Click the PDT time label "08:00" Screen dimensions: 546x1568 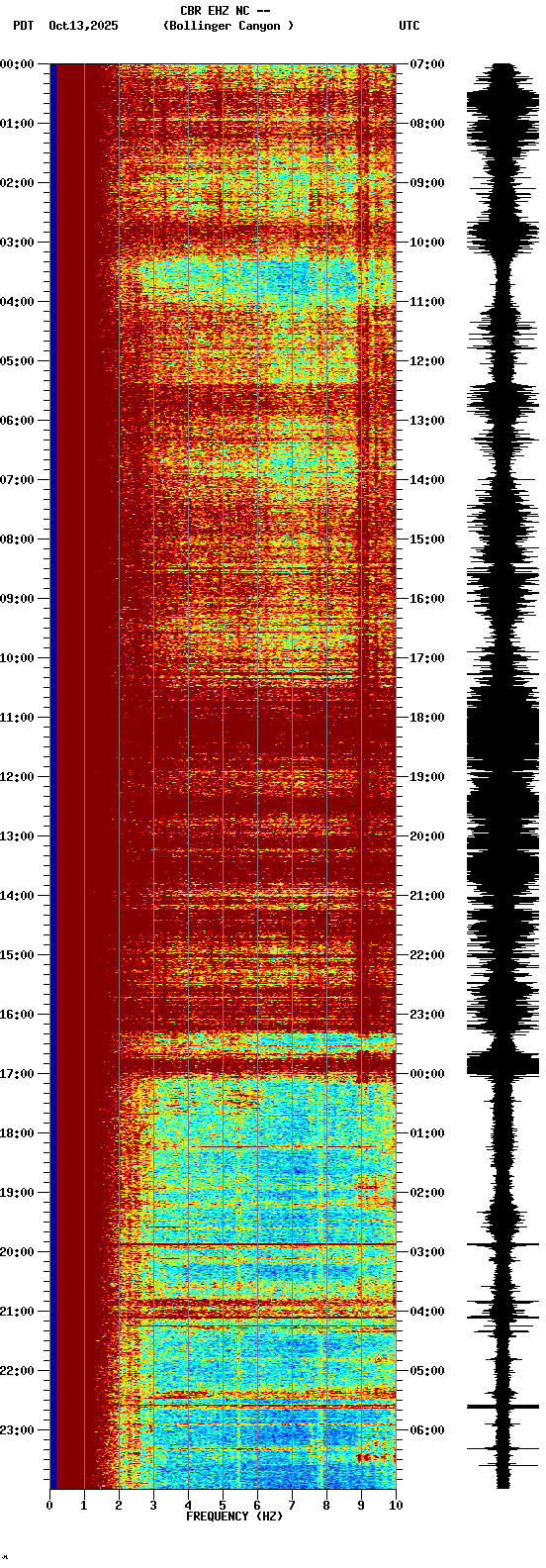tap(17, 539)
